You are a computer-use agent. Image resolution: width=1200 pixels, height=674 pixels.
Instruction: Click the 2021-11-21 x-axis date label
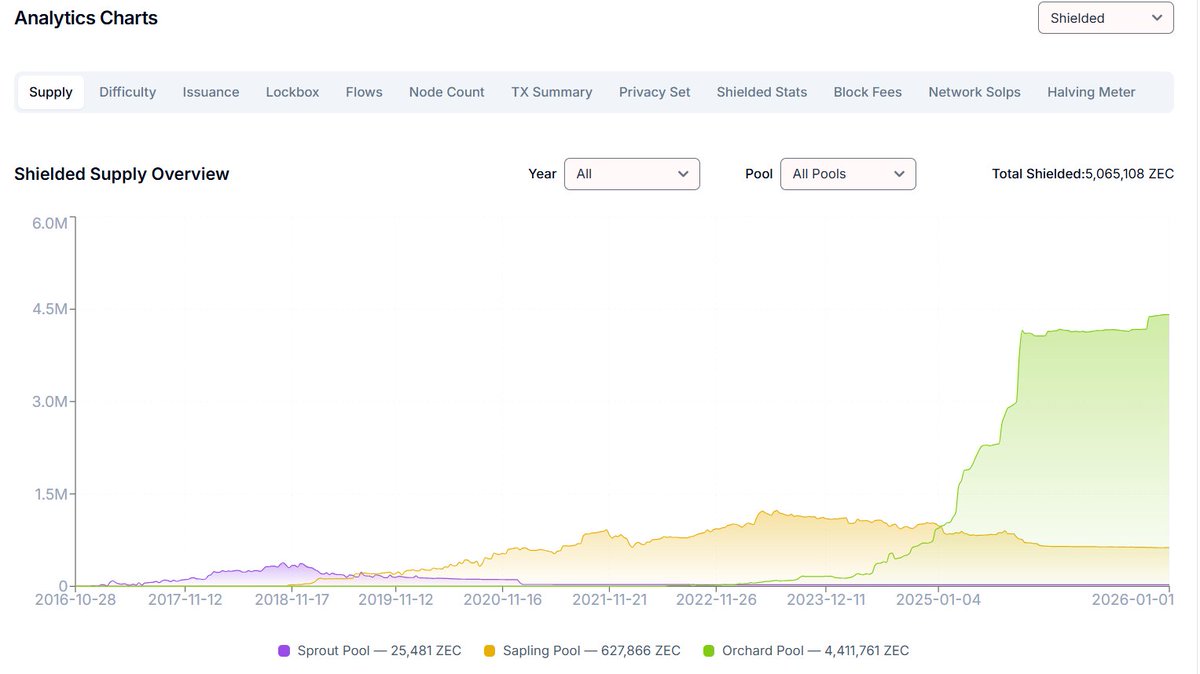(610, 600)
